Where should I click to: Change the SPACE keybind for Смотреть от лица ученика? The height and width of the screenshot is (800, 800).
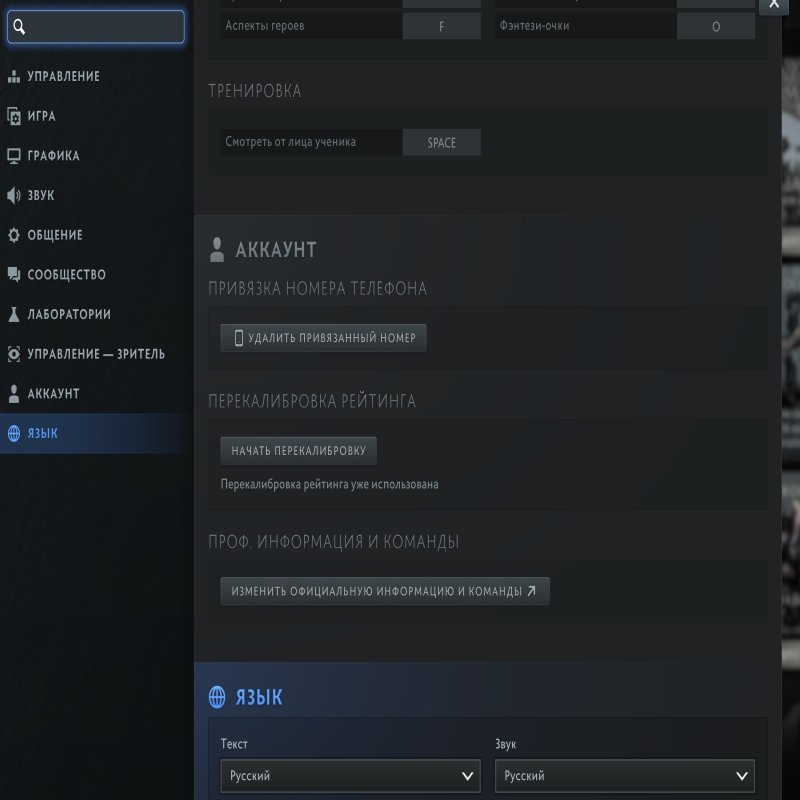coord(441,143)
